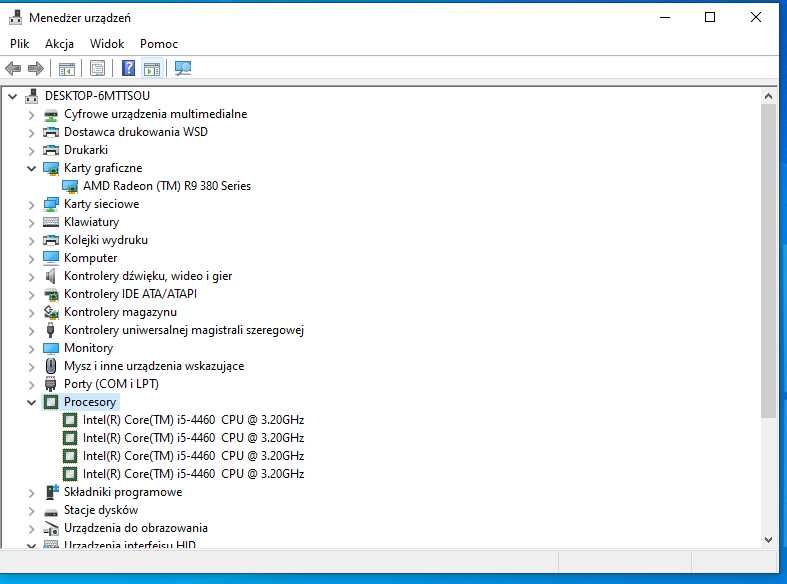Click the speaker icon for Kontrolery dźwięku
The width and height of the screenshot is (787, 584).
pos(51,276)
